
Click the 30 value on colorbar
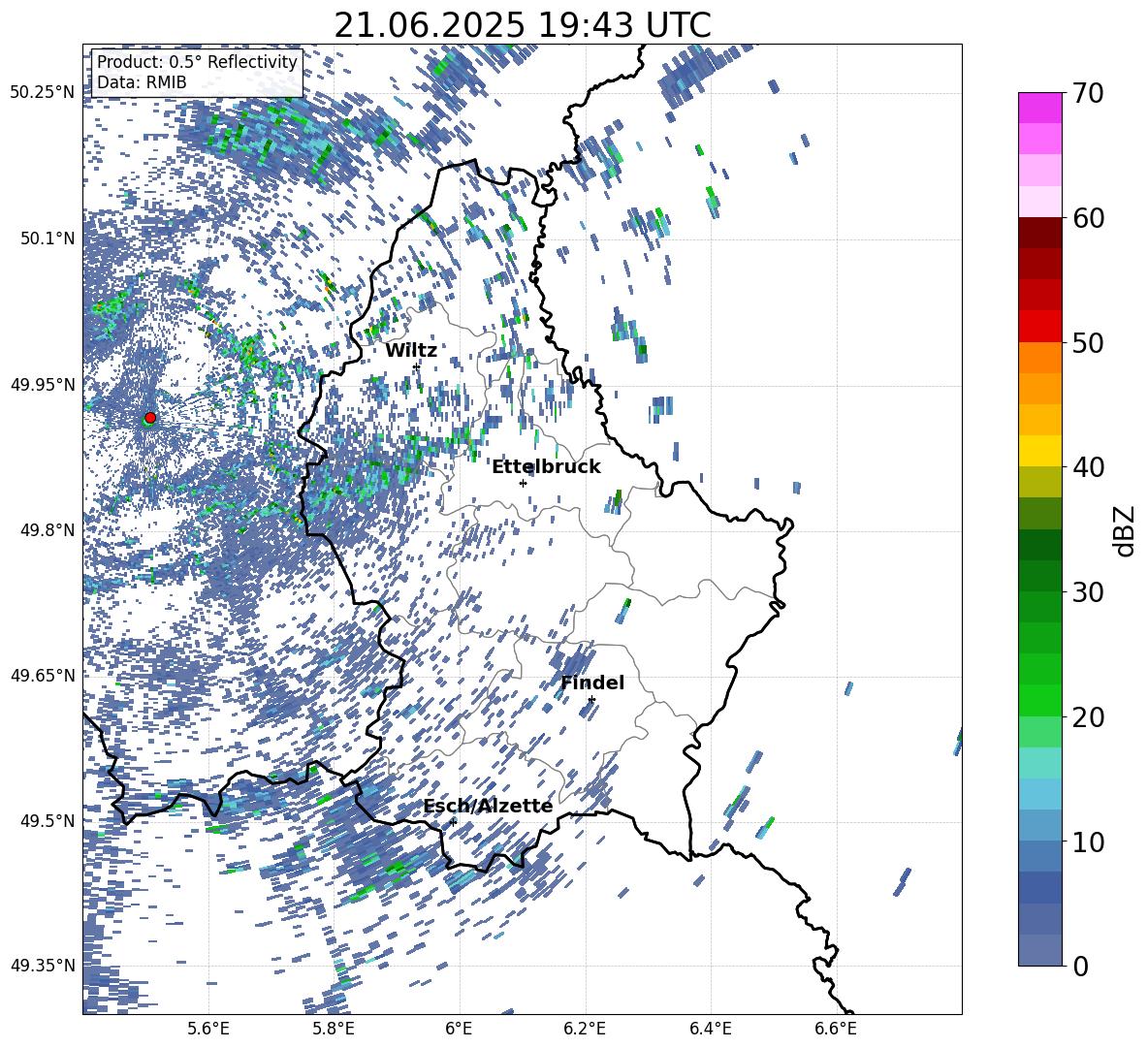pos(1088,592)
